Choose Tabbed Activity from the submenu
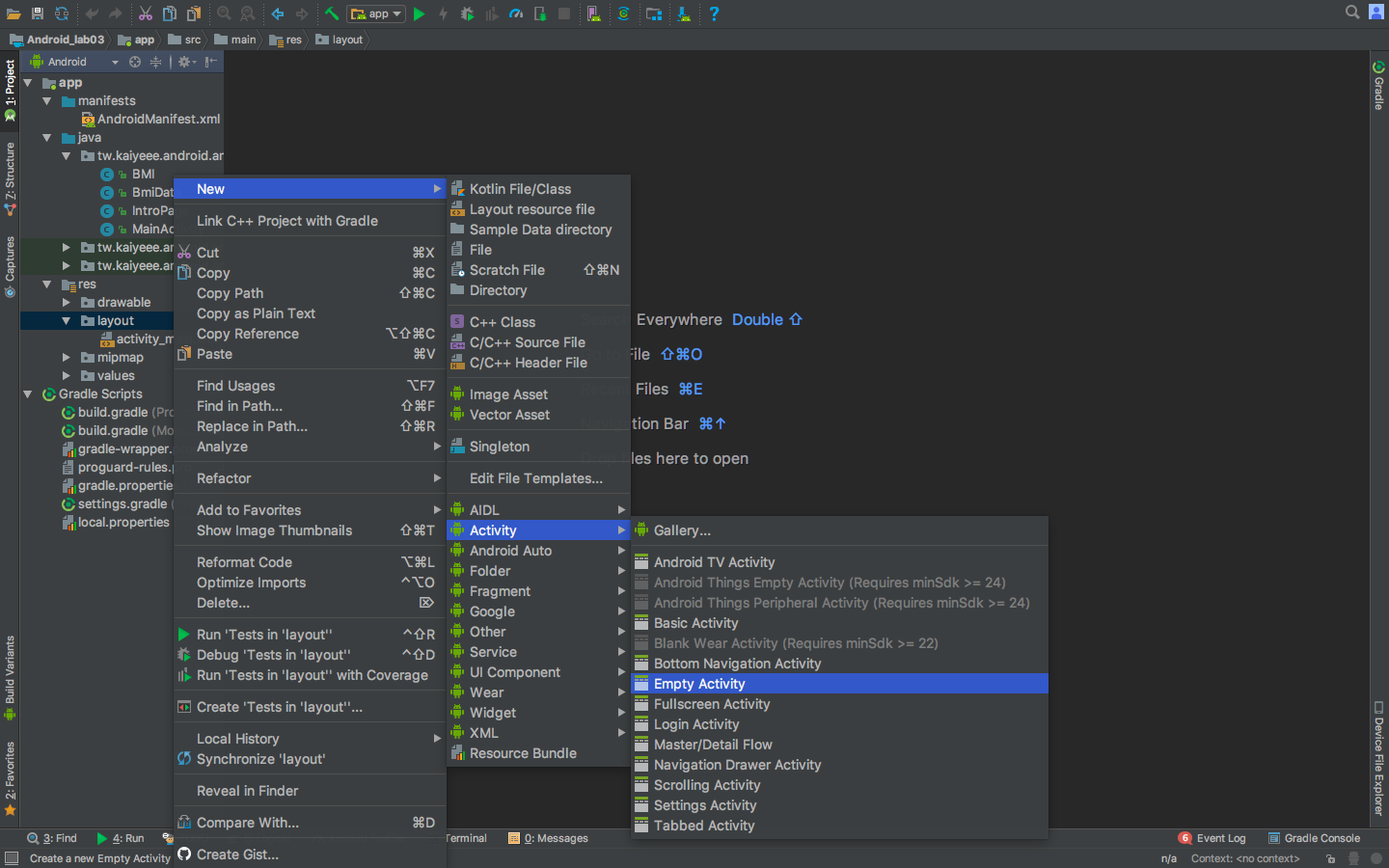 click(x=839, y=826)
